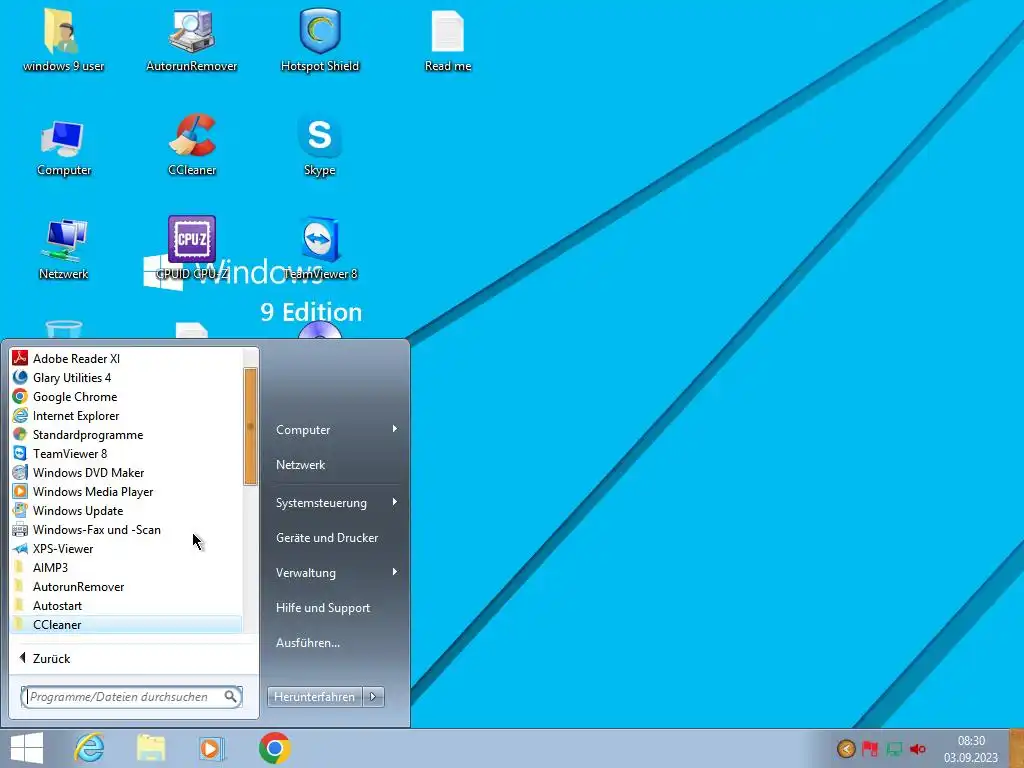Launch Windows Media Player from taskbar
The image size is (1024, 768).
click(212, 748)
